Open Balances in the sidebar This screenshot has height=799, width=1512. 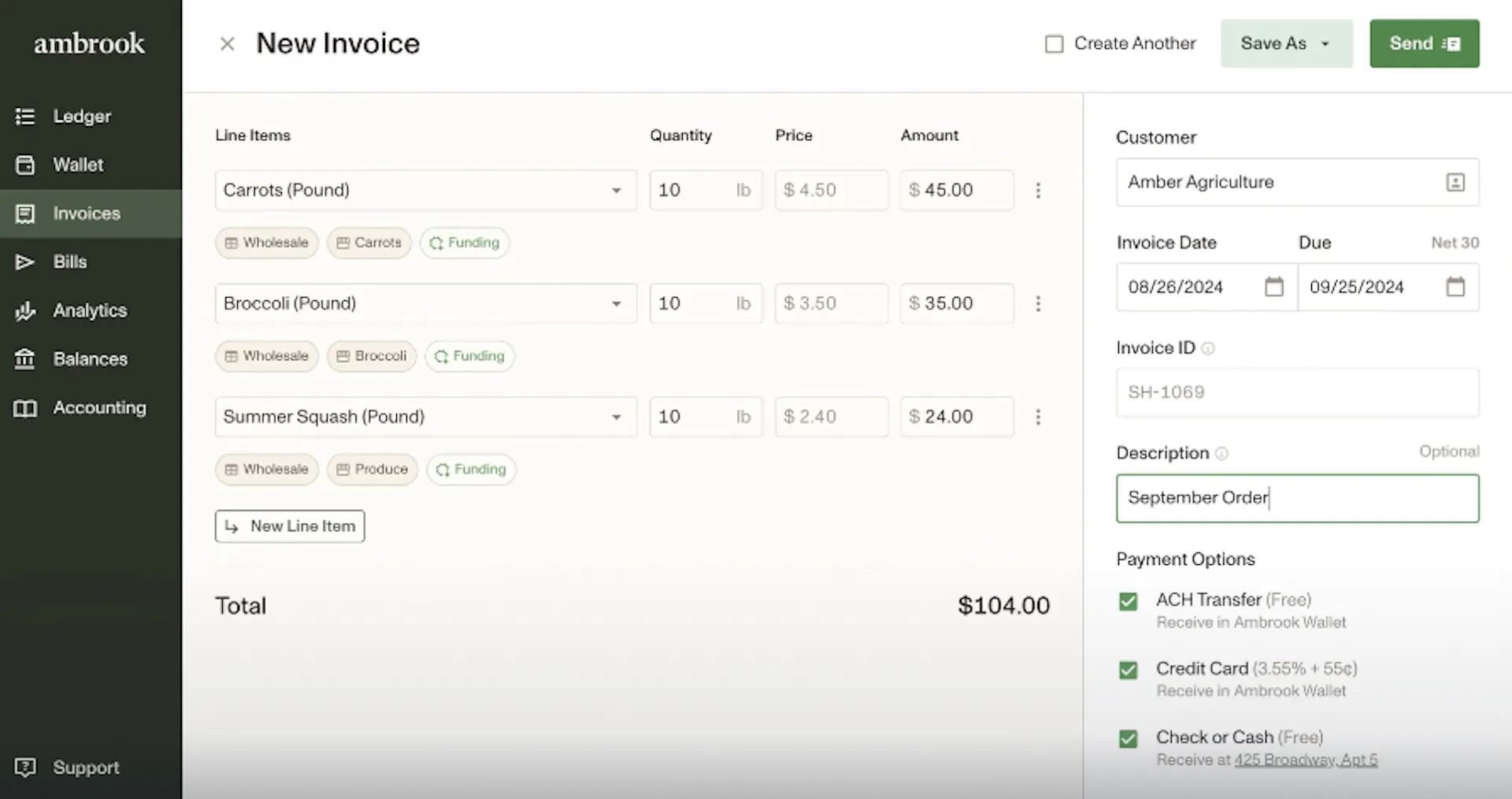(x=91, y=359)
